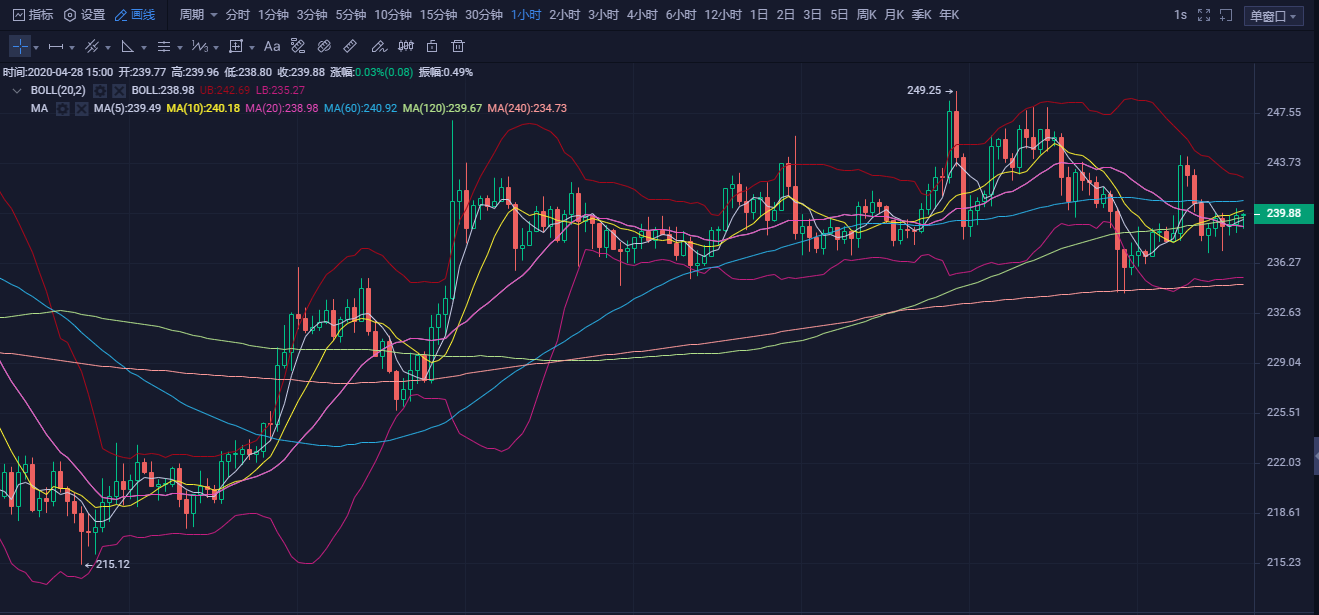
Task: Click the eraser tool icon
Action: [x=324, y=46]
